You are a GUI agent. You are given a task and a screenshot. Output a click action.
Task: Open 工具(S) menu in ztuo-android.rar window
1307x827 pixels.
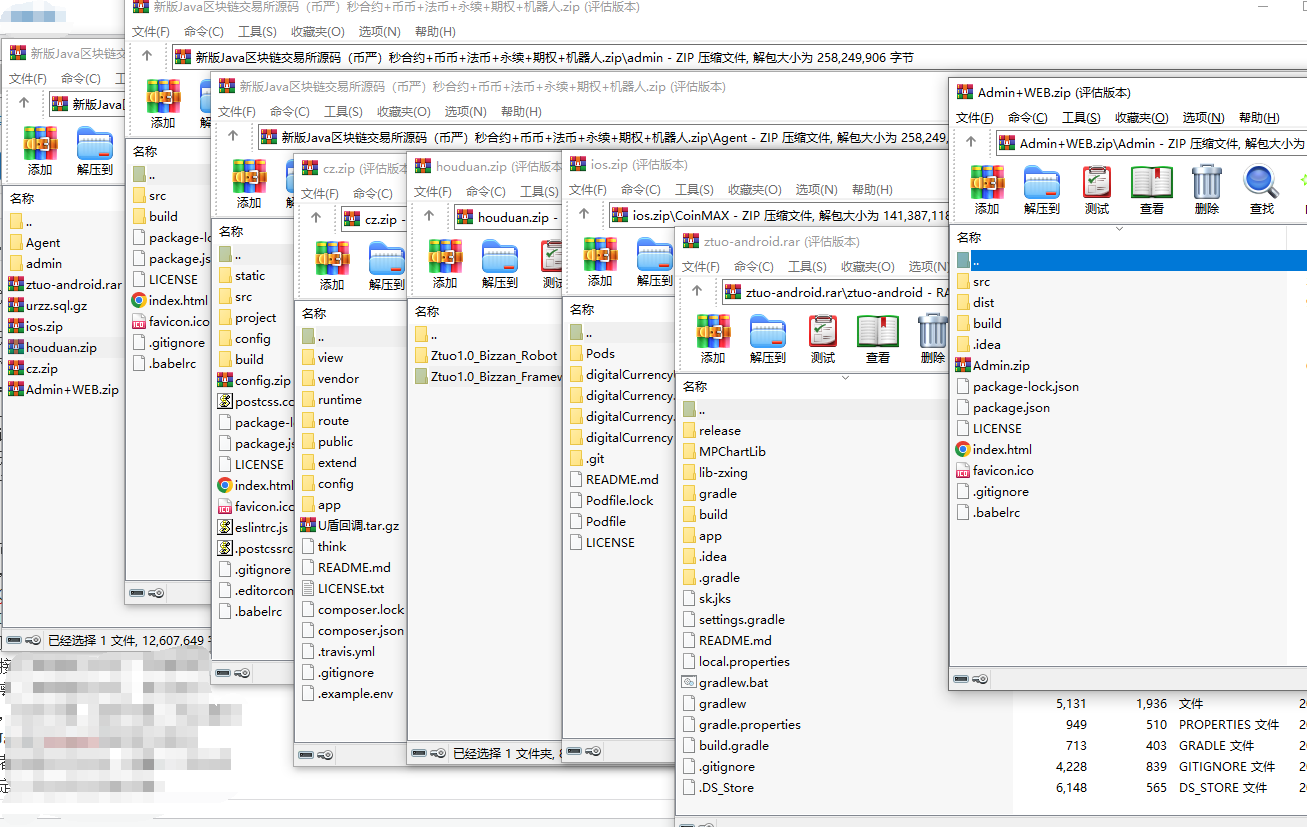coord(807,267)
